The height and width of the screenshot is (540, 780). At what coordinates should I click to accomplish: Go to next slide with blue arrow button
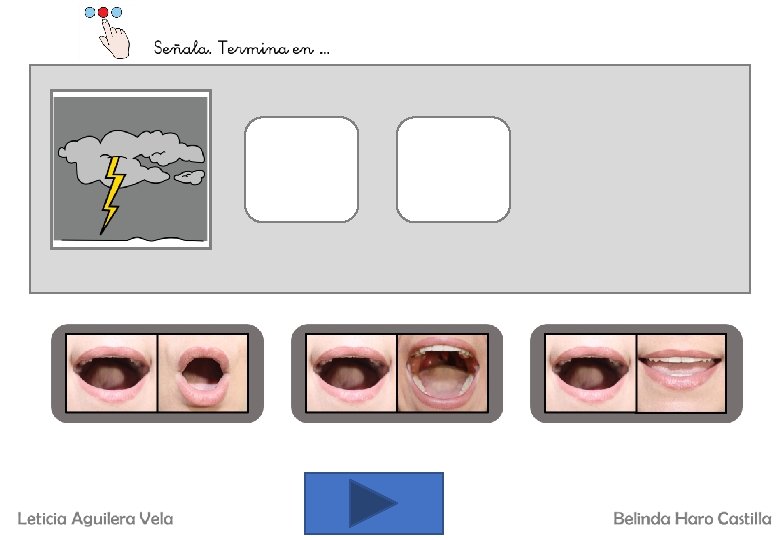pyautogui.click(x=374, y=503)
